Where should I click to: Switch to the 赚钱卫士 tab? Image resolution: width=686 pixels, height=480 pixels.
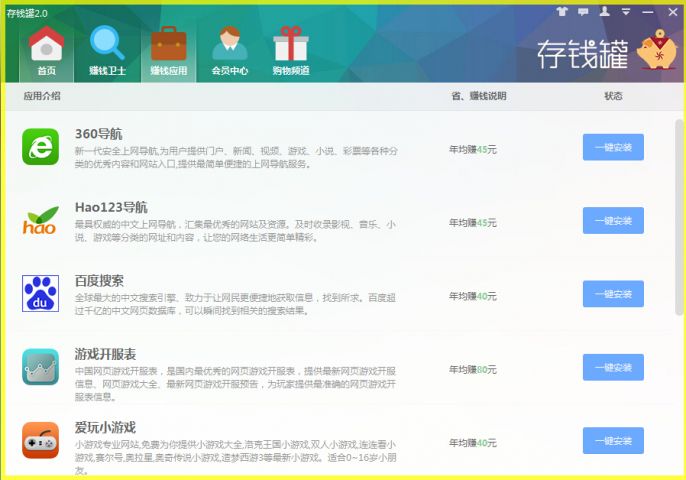coord(107,51)
